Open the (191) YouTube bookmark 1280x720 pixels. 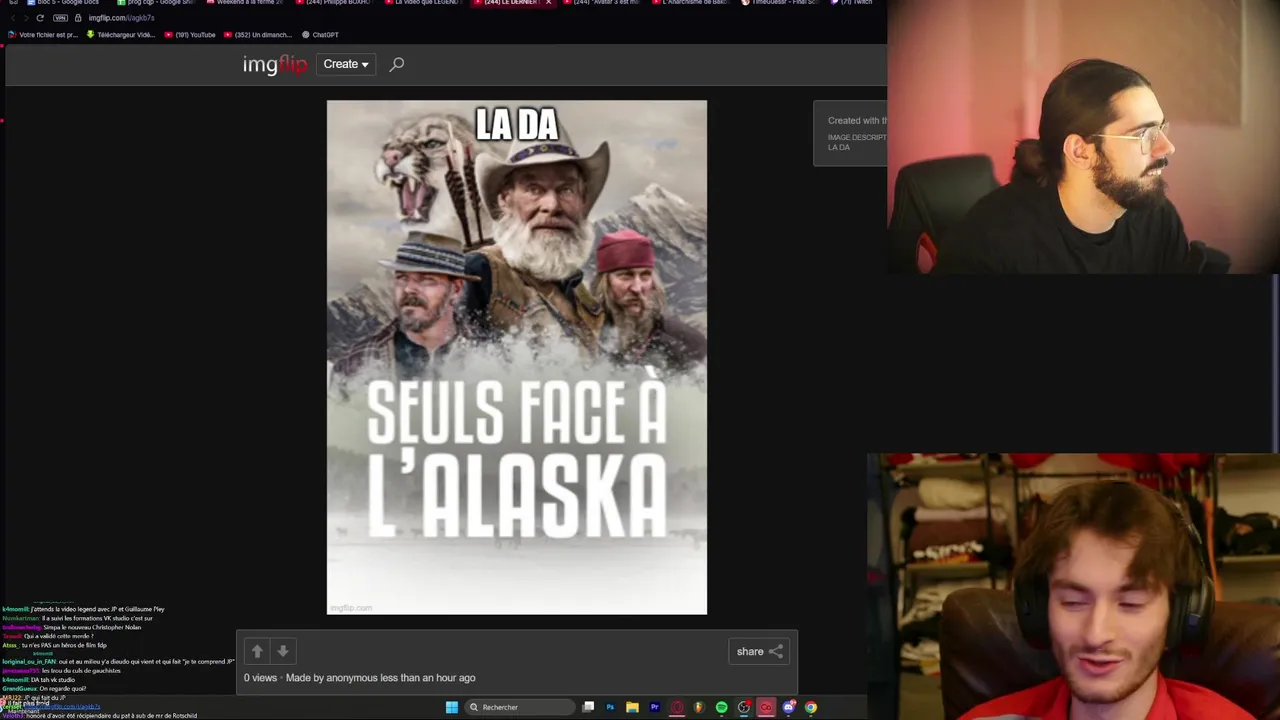point(190,34)
